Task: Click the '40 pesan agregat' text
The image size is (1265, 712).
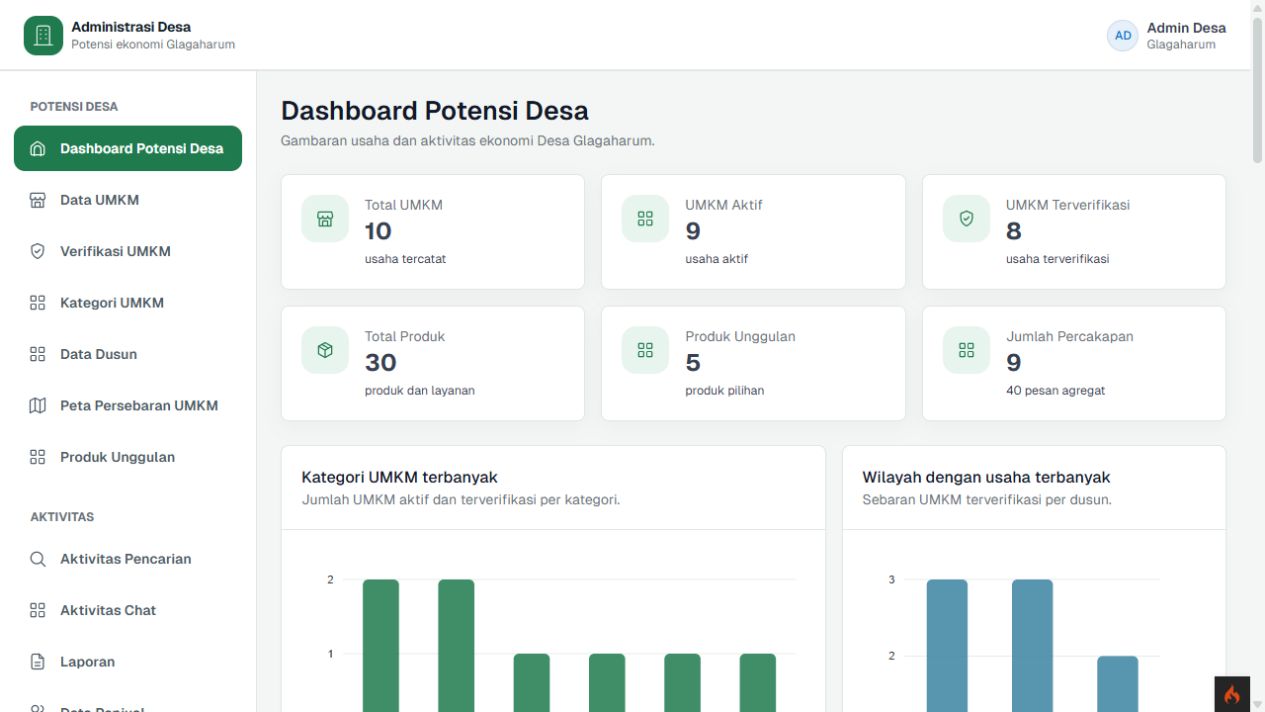Action: tap(1055, 391)
